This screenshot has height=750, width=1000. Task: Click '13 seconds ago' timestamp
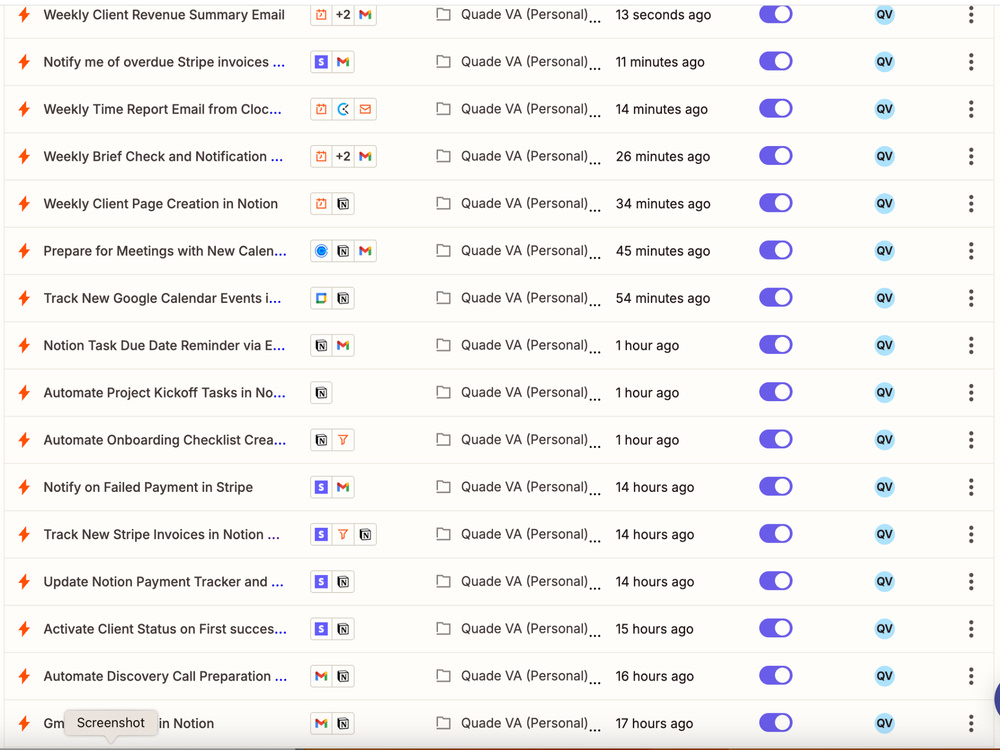tap(663, 15)
